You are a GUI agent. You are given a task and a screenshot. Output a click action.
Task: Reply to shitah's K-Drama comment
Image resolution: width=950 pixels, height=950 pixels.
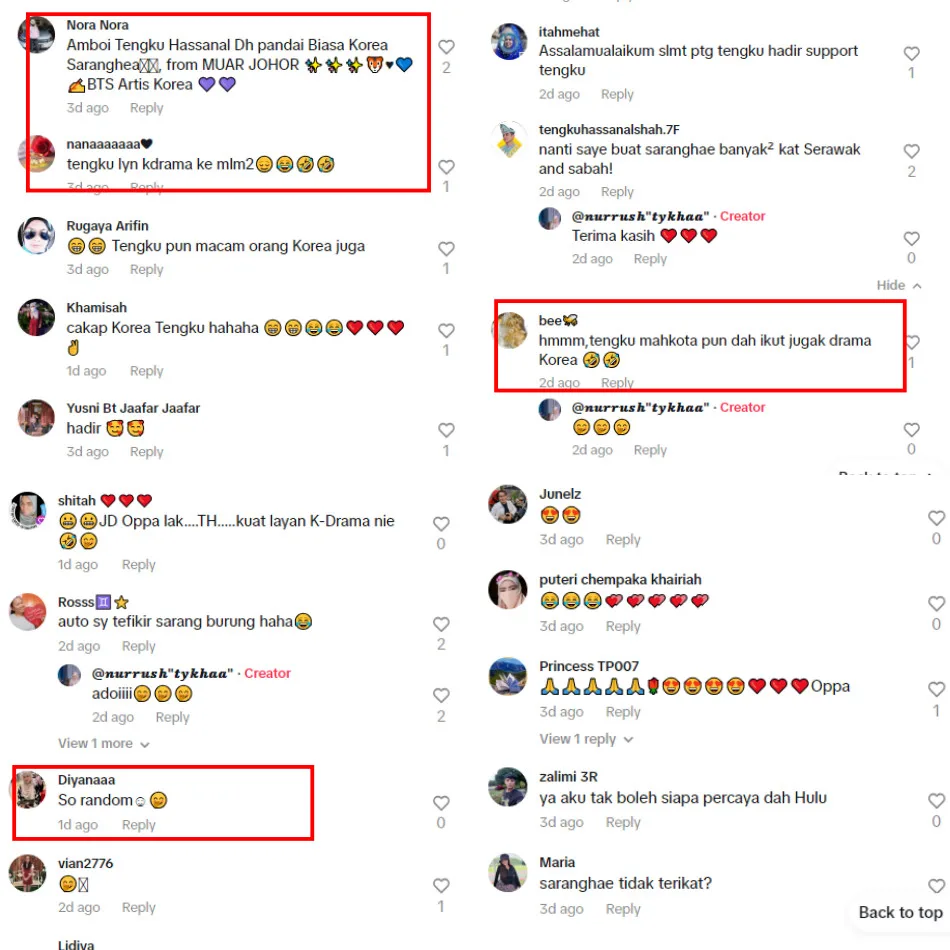pyautogui.click(x=139, y=565)
